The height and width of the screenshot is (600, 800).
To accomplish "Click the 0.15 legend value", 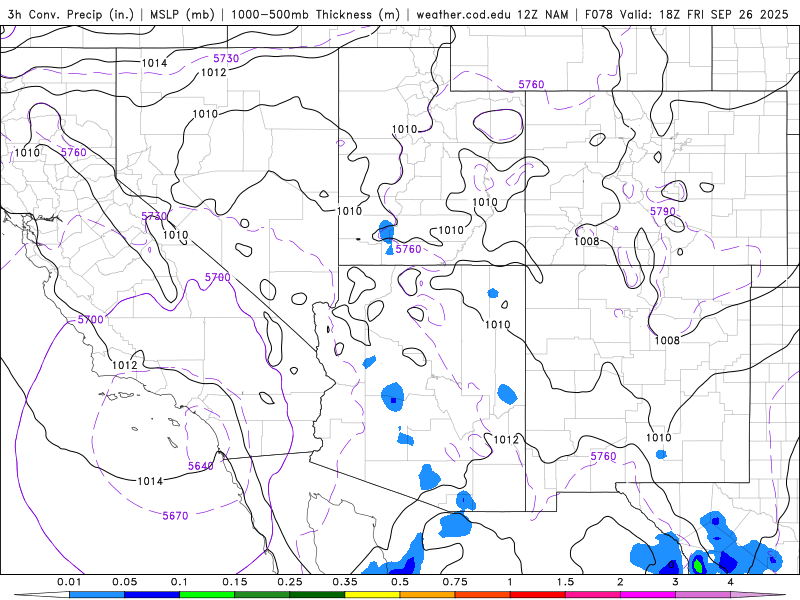I will [235, 582].
